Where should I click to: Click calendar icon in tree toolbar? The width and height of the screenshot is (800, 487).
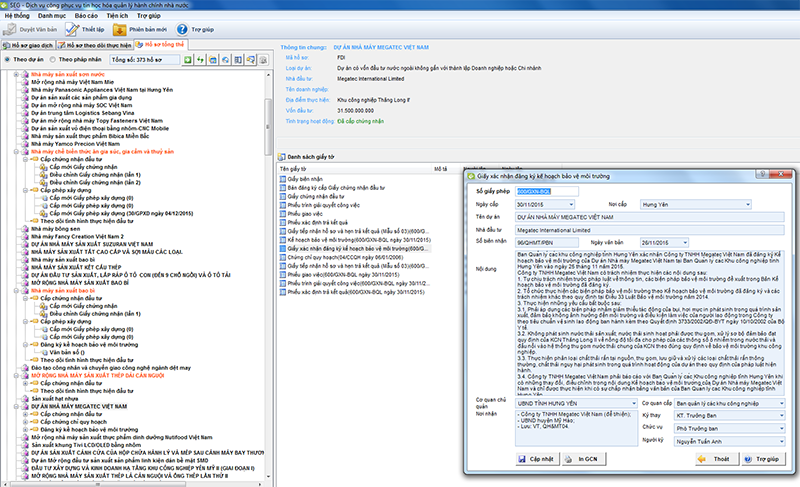pyautogui.click(x=213, y=60)
